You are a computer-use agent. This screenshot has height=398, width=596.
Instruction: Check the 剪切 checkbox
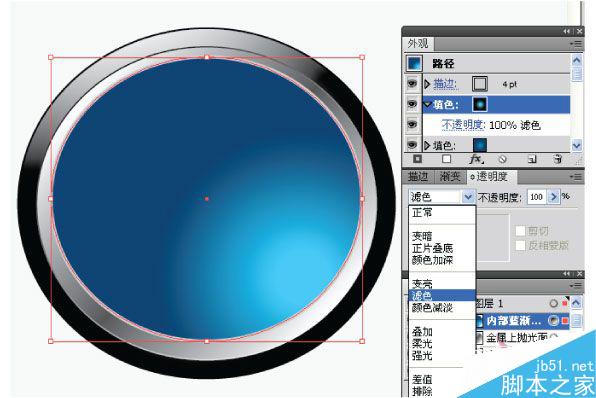[x=520, y=230]
